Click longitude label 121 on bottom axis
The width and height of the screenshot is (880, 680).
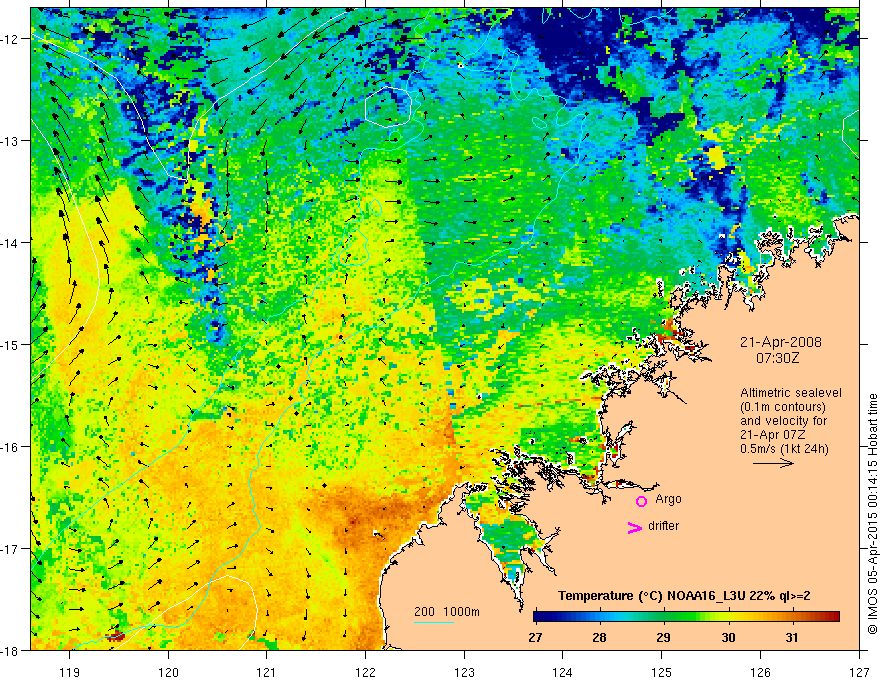point(267,672)
